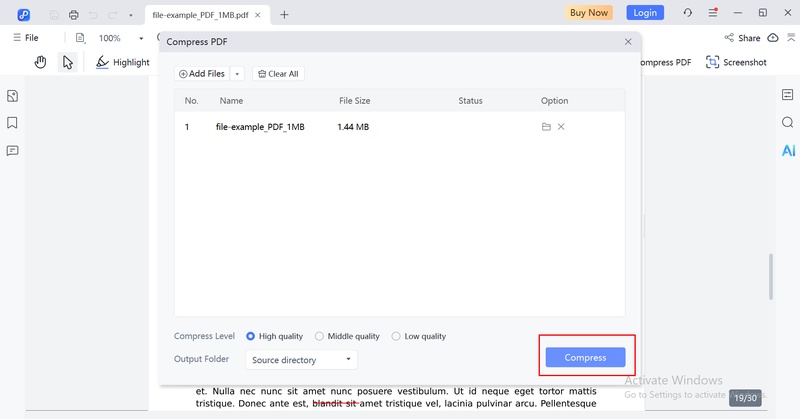
Task: Select the Hand tool icon
Action: pos(40,62)
